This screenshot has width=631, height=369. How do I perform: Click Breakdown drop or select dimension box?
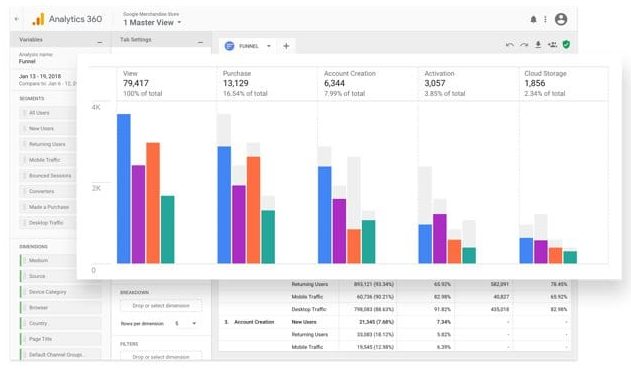(x=161, y=306)
